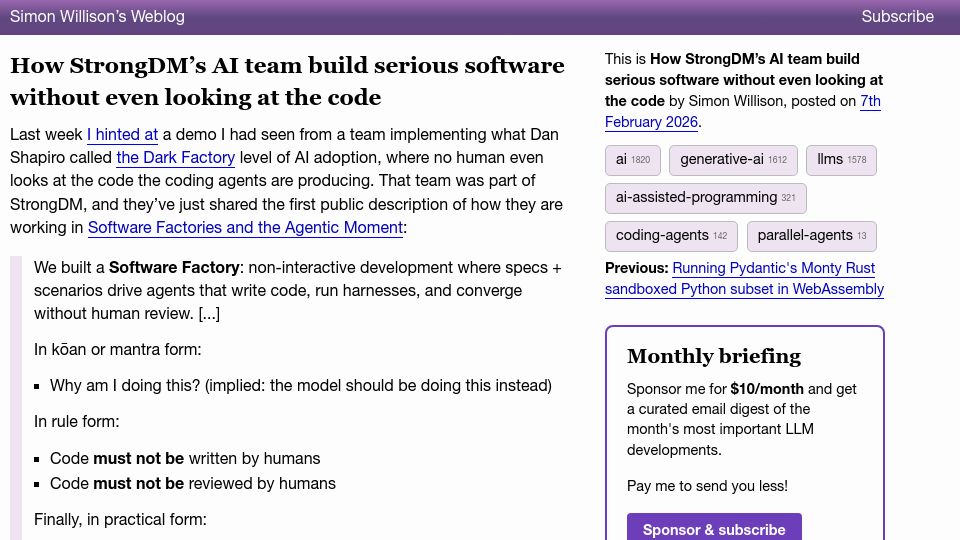Image resolution: width=960 pixels, height=540 pixels.
Task: Select the 'llms' tag
Action: [x=841, y=160]
